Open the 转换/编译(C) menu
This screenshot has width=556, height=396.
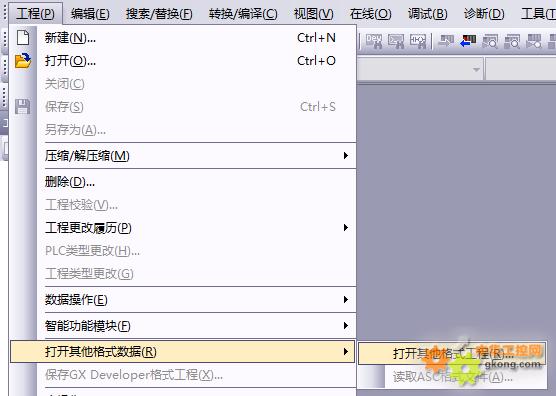(x=243, y=13)
